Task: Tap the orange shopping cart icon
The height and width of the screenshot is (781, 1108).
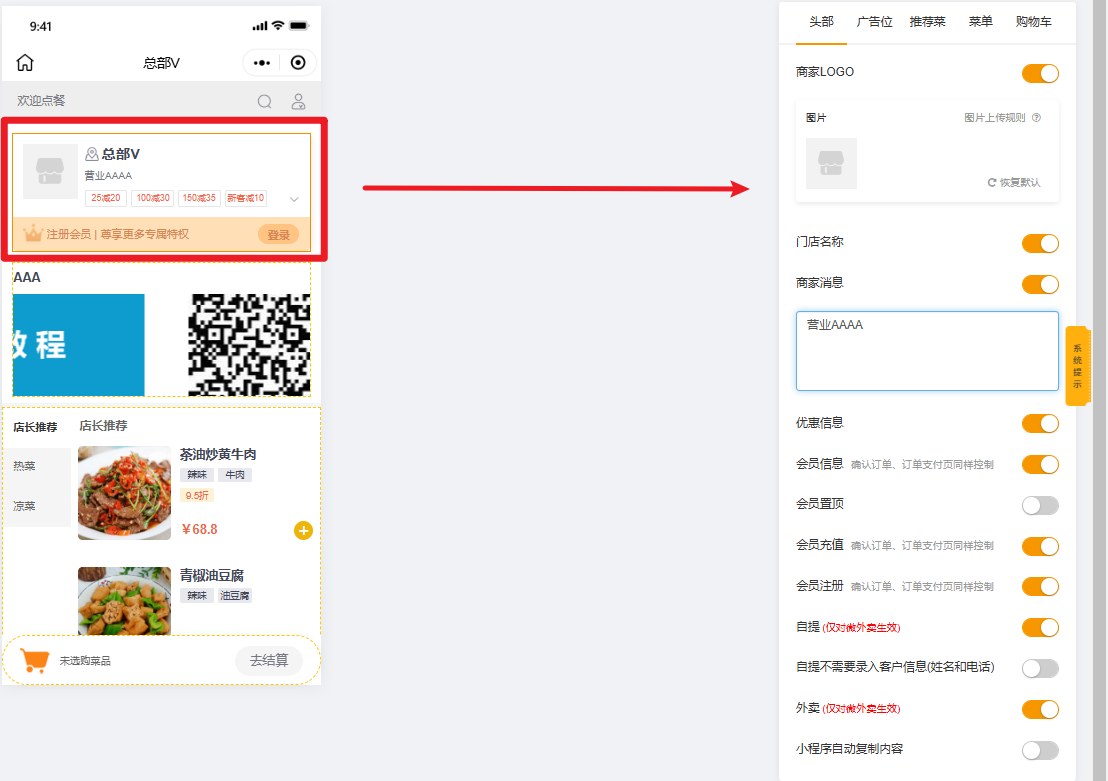Action: pyautogui.click(x=35, y=661)
